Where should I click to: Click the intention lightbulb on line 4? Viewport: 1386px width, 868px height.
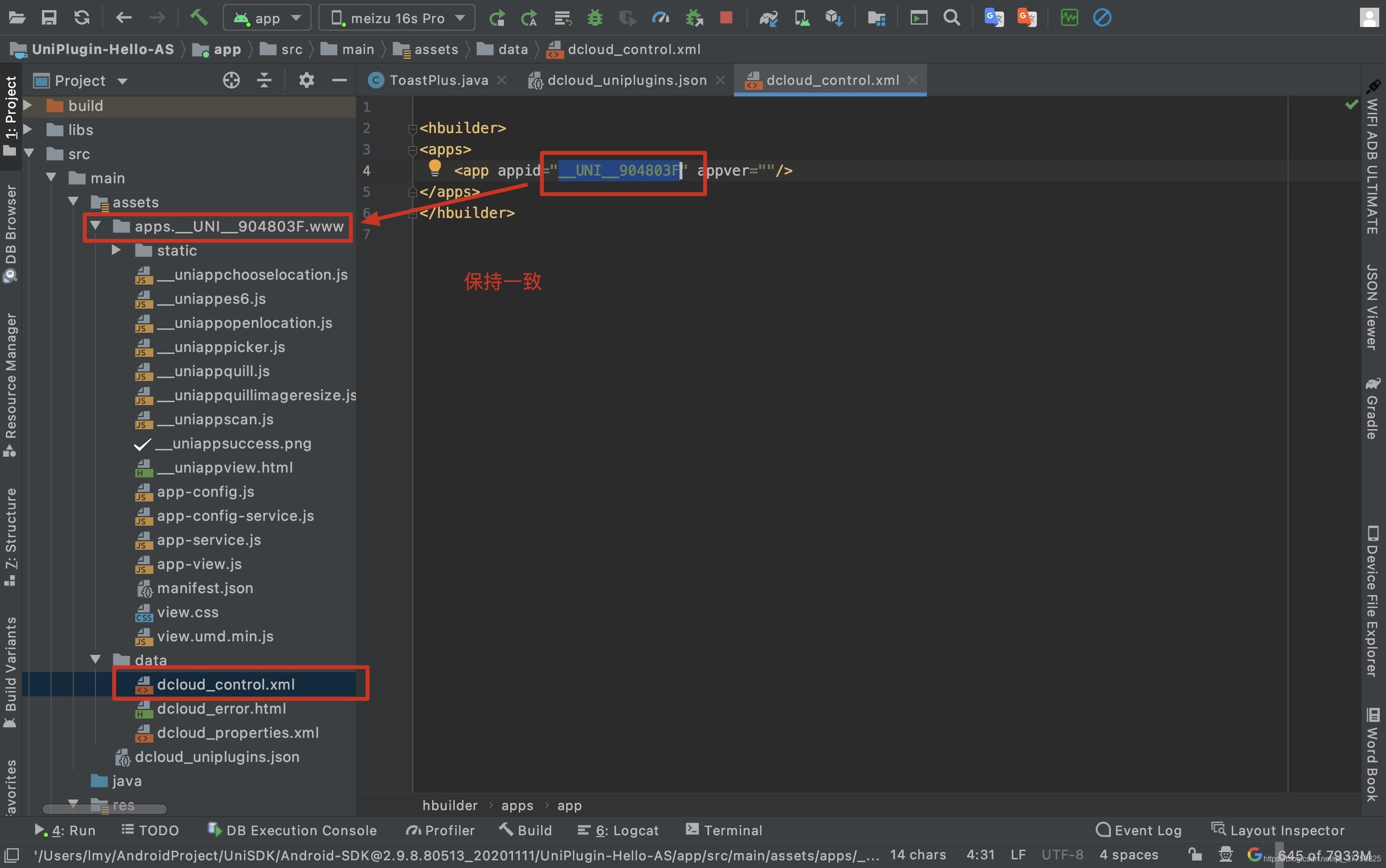click(435, 168)
